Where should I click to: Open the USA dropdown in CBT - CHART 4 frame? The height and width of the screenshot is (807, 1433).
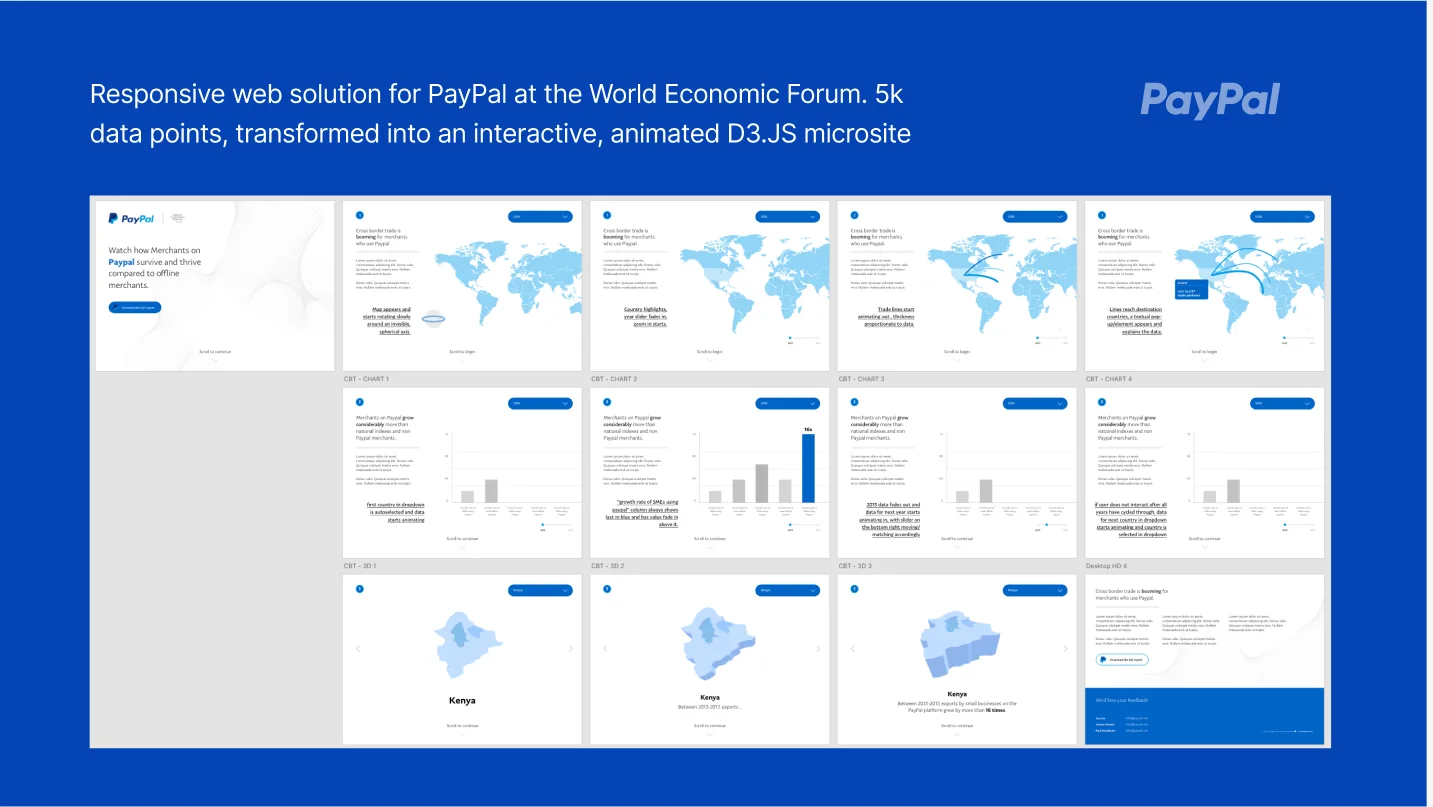1282,403
